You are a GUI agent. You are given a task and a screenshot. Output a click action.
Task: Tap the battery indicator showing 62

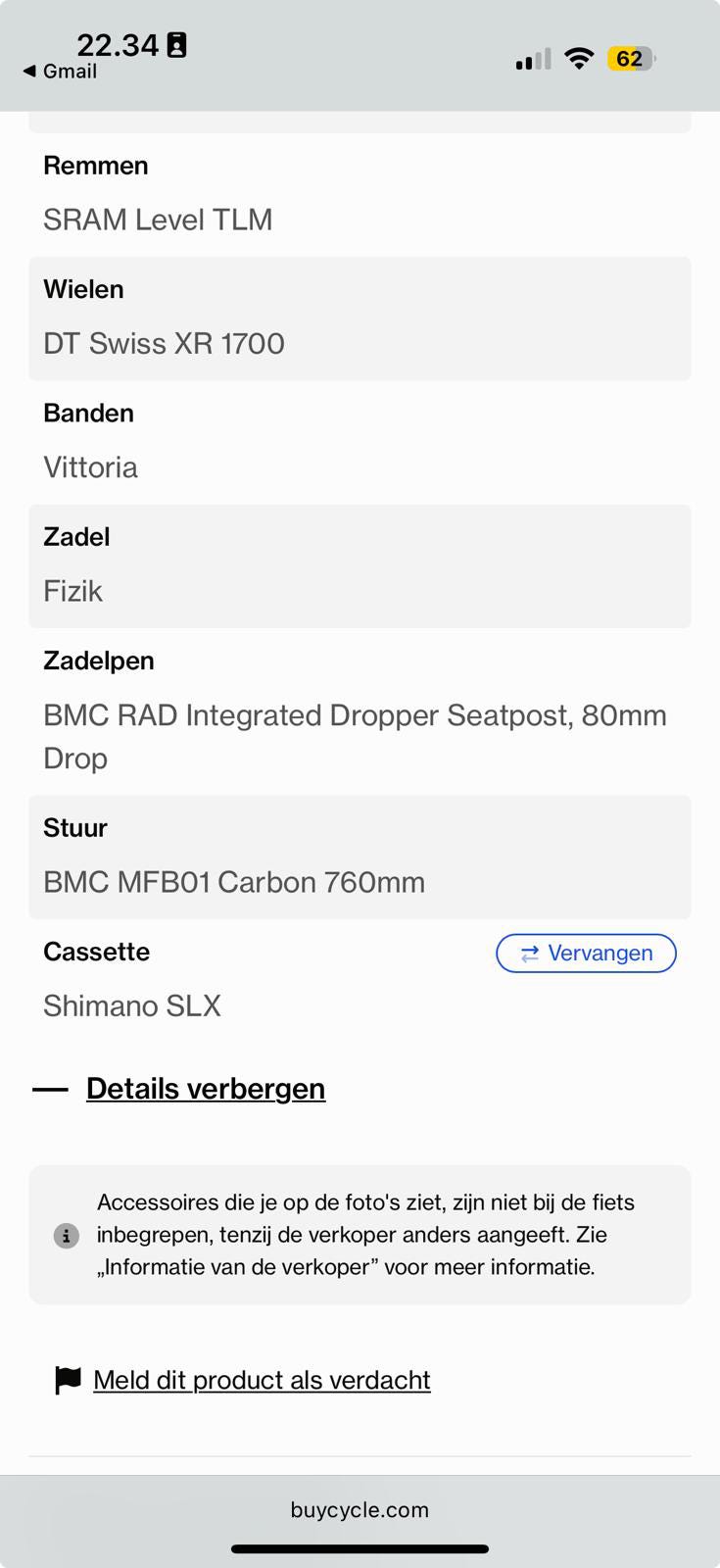pyautogui.click(x=630, y=59)
